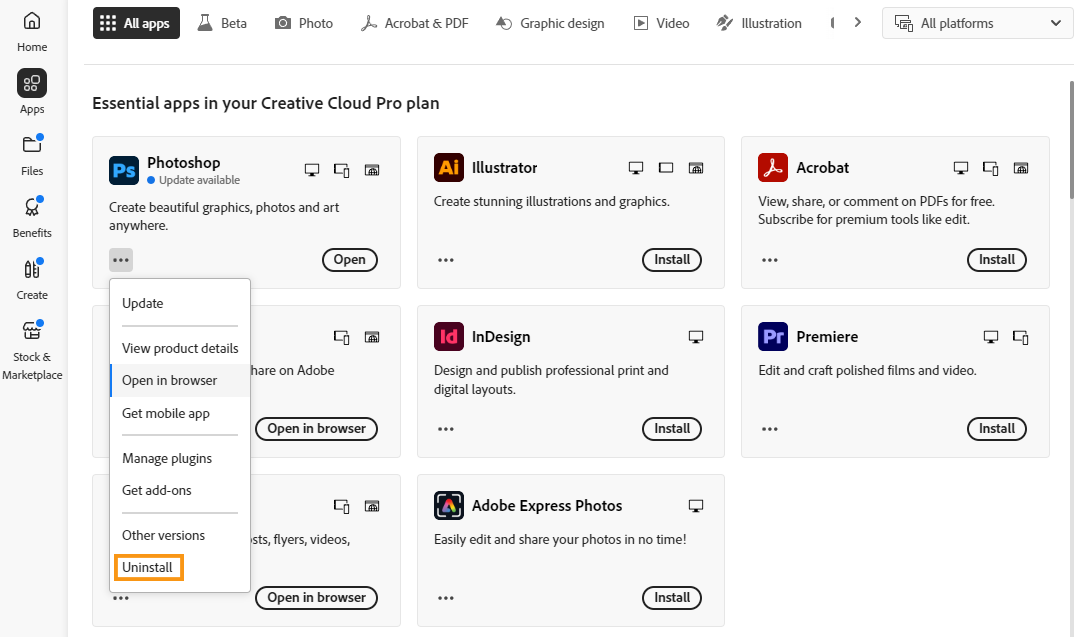Click the Photoshop app icon
The width and height of the screenshot is (1085, 637).
(124, 171)
